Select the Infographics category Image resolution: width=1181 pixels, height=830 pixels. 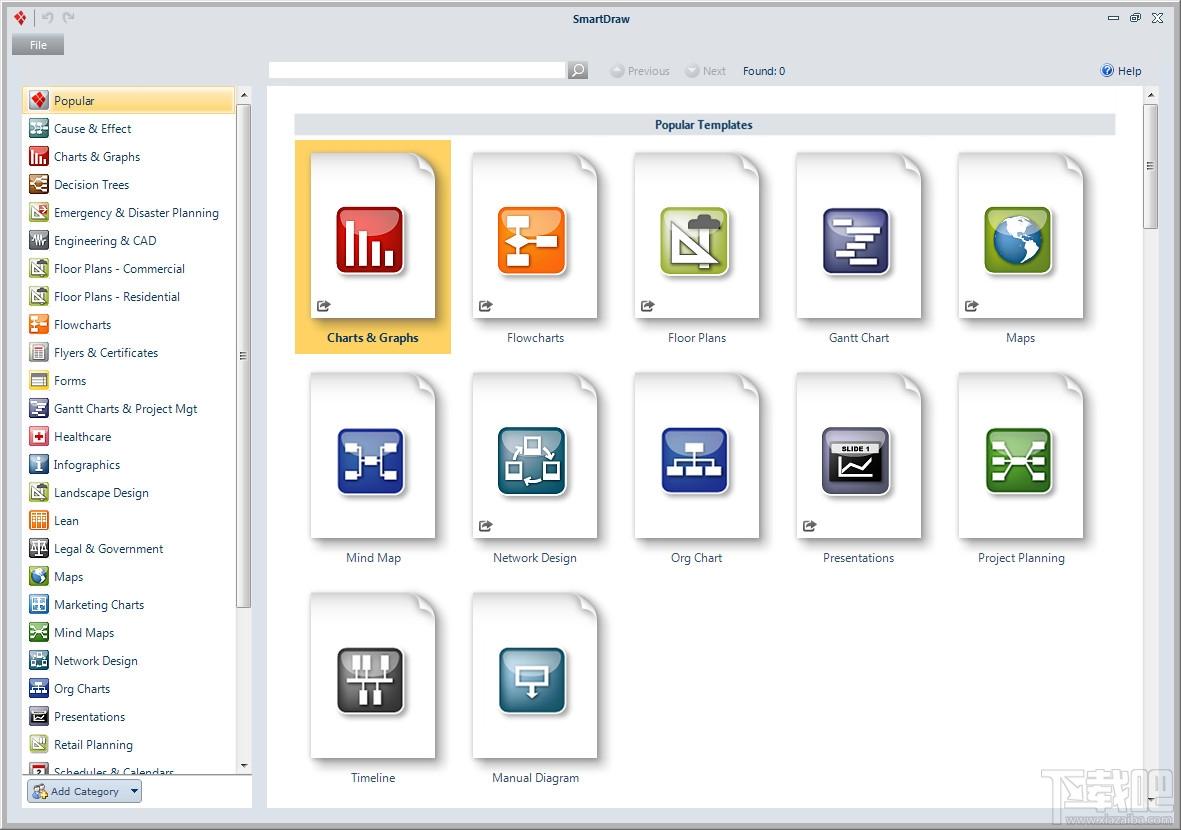click(129, 465)
